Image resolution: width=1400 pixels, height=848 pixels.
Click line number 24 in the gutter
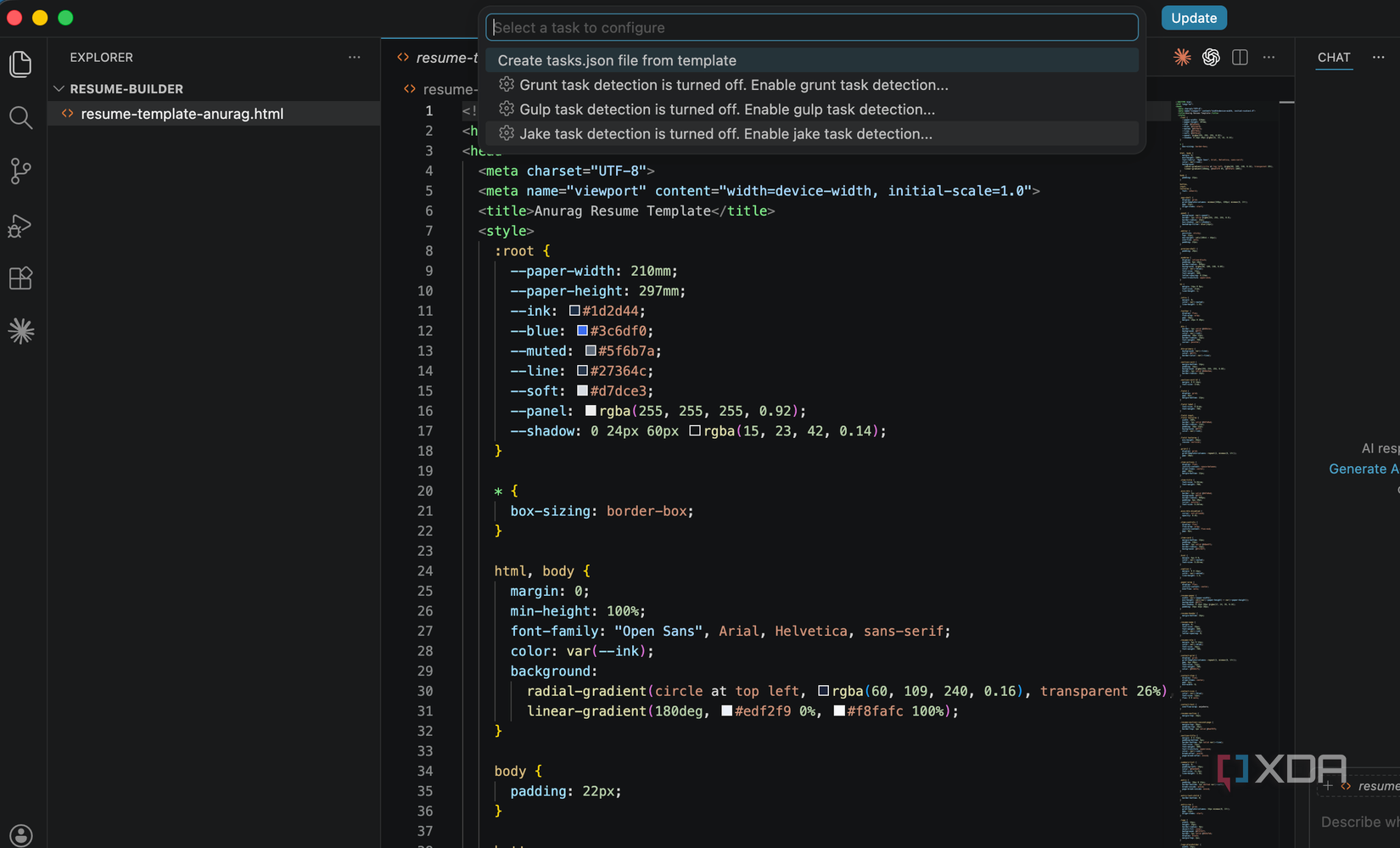tap(425, 571)
